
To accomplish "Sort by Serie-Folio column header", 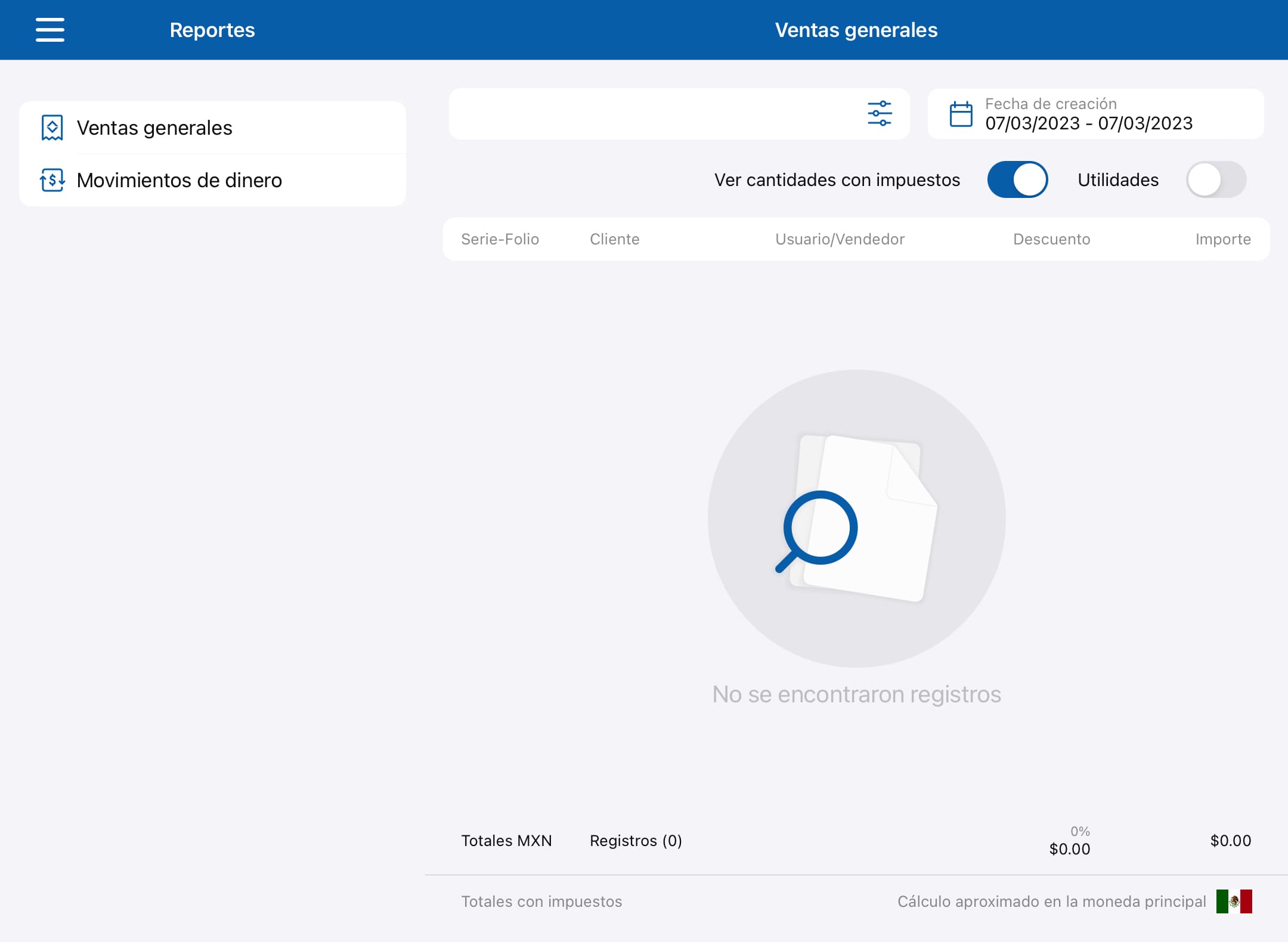I will click(x=500, y=239).
